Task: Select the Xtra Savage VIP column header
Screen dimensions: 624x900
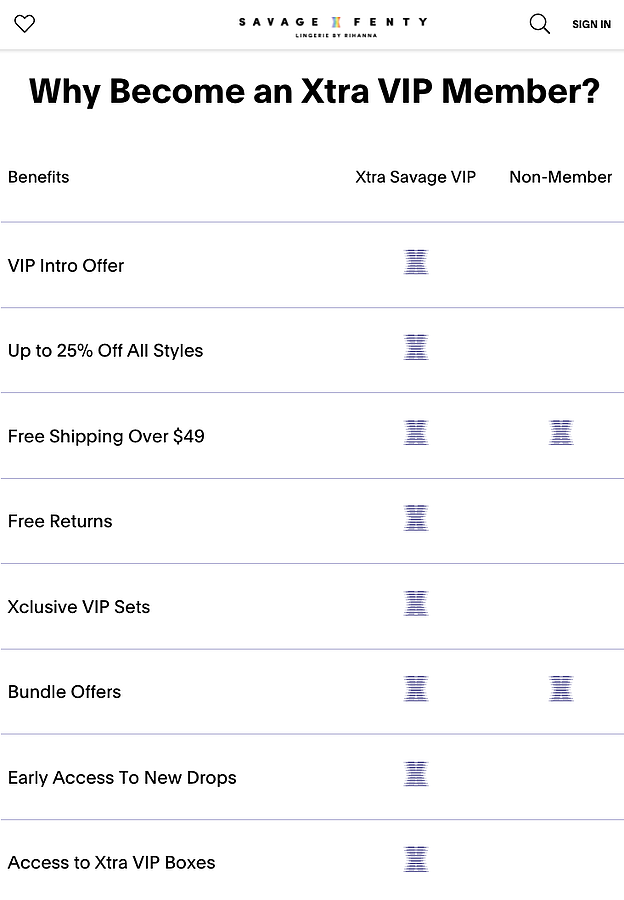Action: point(415,177)
